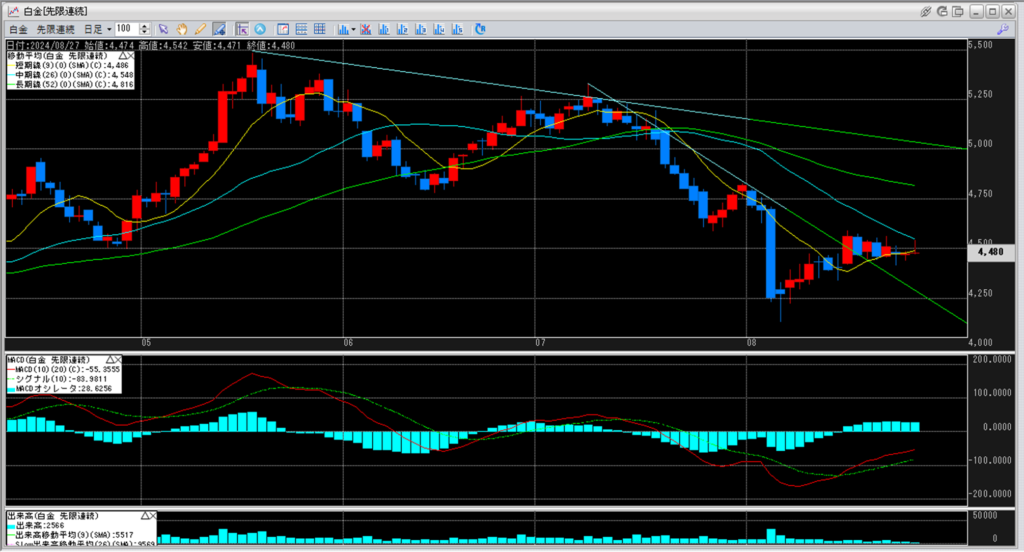Image resolution: width=1024 pixels, height=552 pixels.
Task: Click the link chain icon in title bar
Action: [x=925, y=11]
